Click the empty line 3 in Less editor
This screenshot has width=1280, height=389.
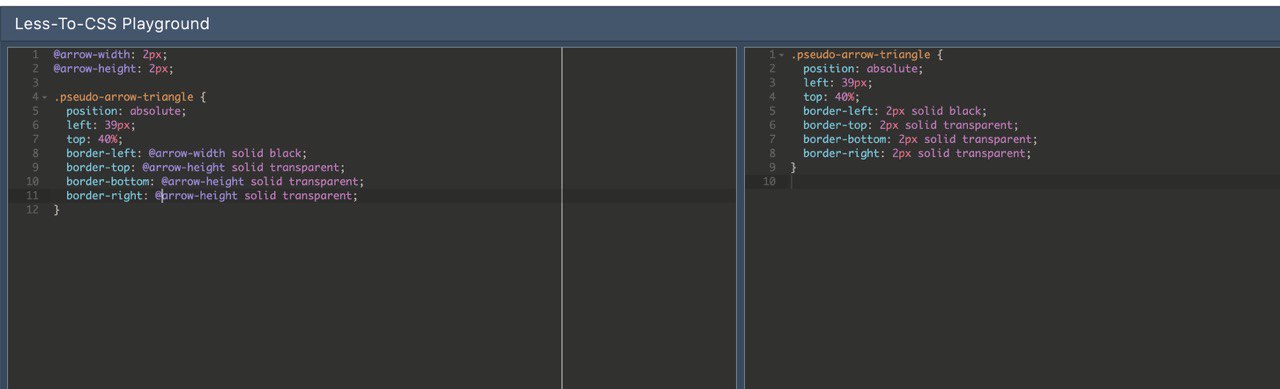click(x=300, y=83)
